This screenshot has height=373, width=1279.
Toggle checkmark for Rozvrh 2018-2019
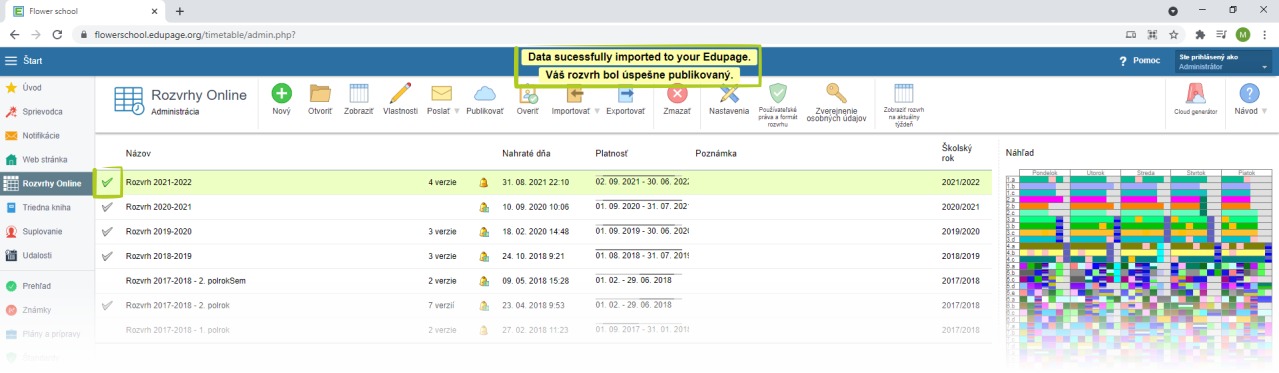(x=107, y=256)
